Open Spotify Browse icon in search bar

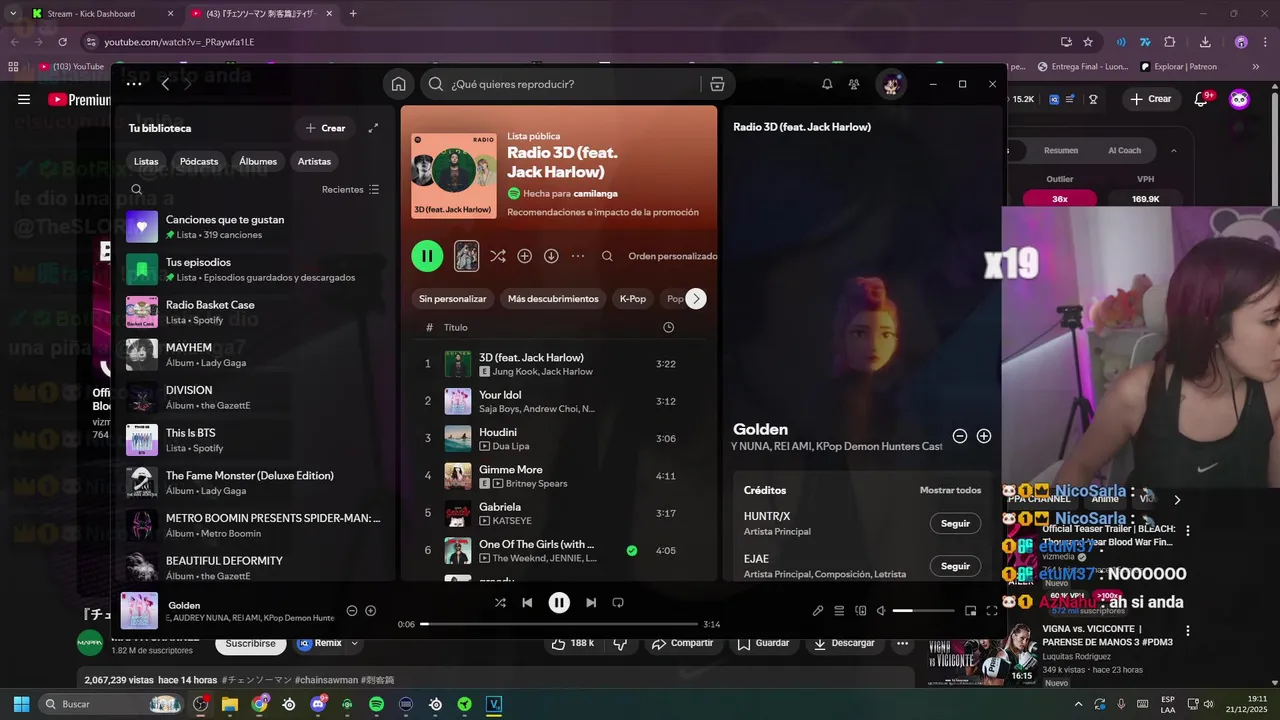pos(717,84)
